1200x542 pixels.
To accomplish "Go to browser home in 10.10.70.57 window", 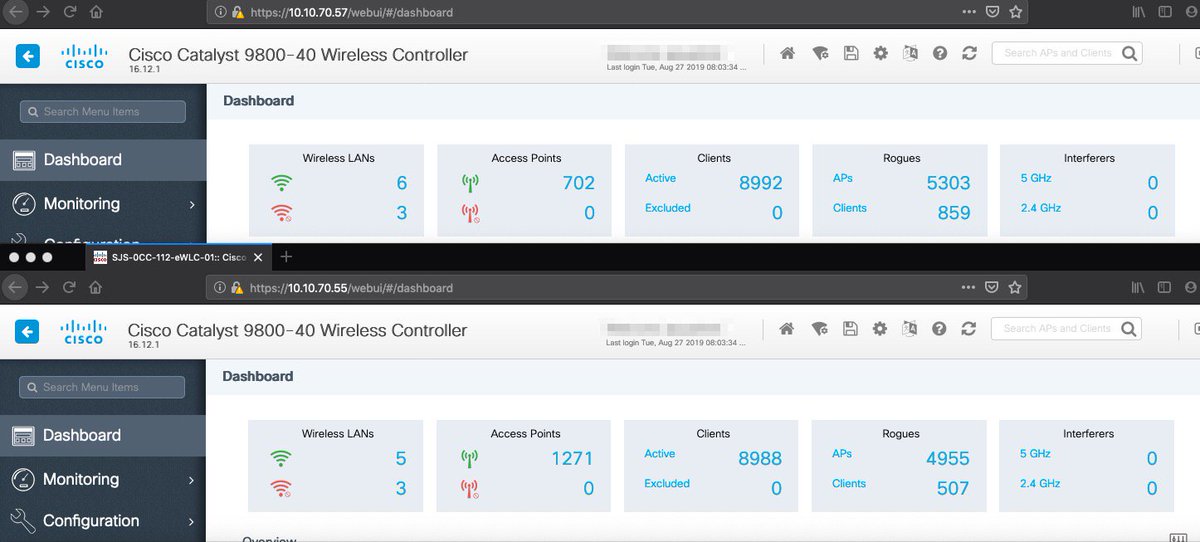I will (95, 13).
